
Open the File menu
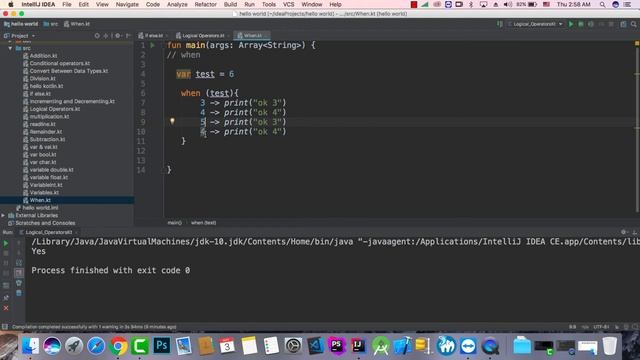tap(67, 4)
